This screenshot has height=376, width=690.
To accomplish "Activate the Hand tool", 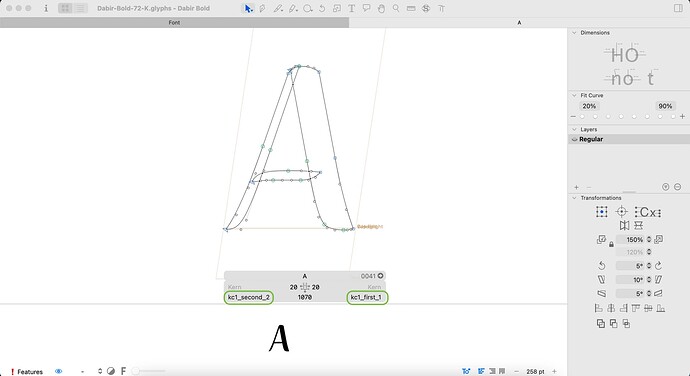I will pos(381,8).
